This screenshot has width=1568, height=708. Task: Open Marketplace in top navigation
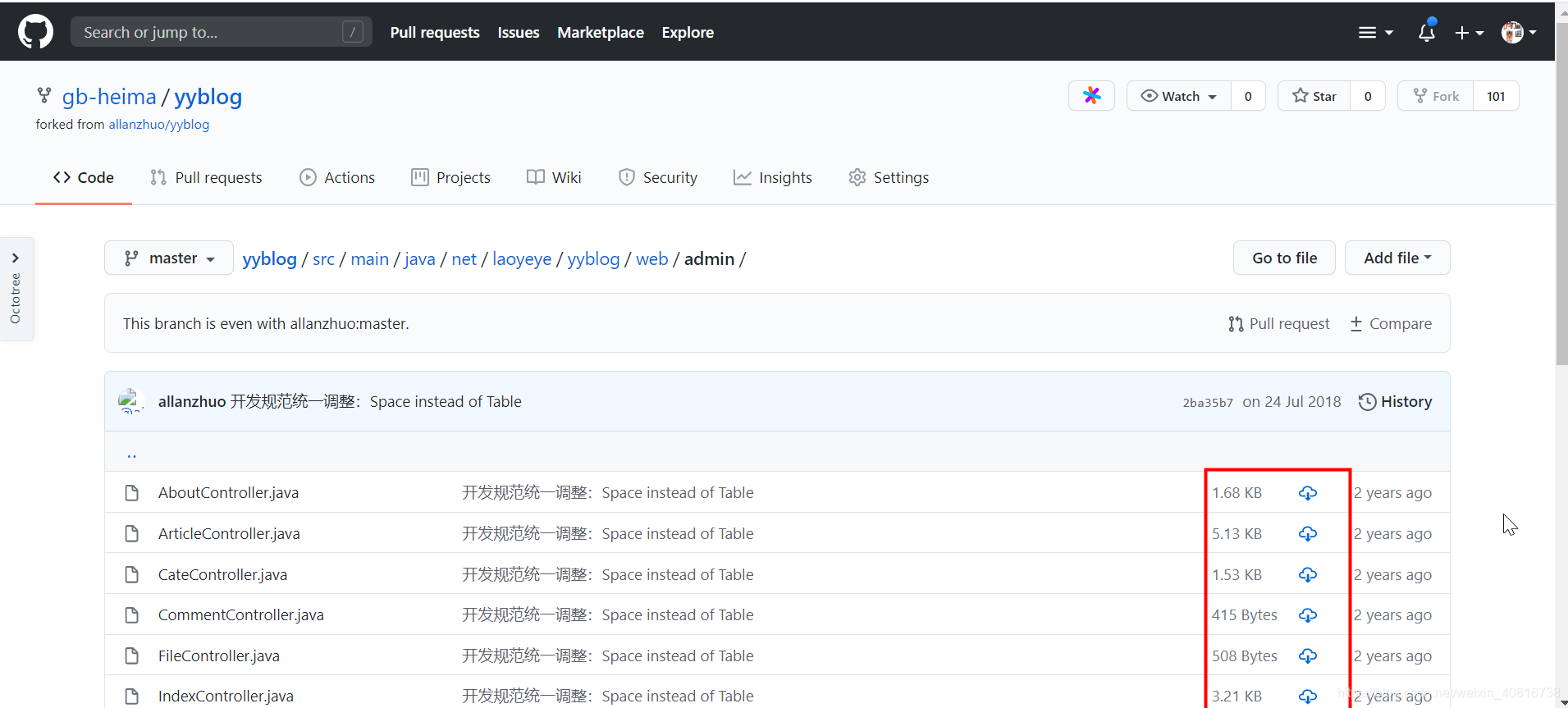[601, 33]
